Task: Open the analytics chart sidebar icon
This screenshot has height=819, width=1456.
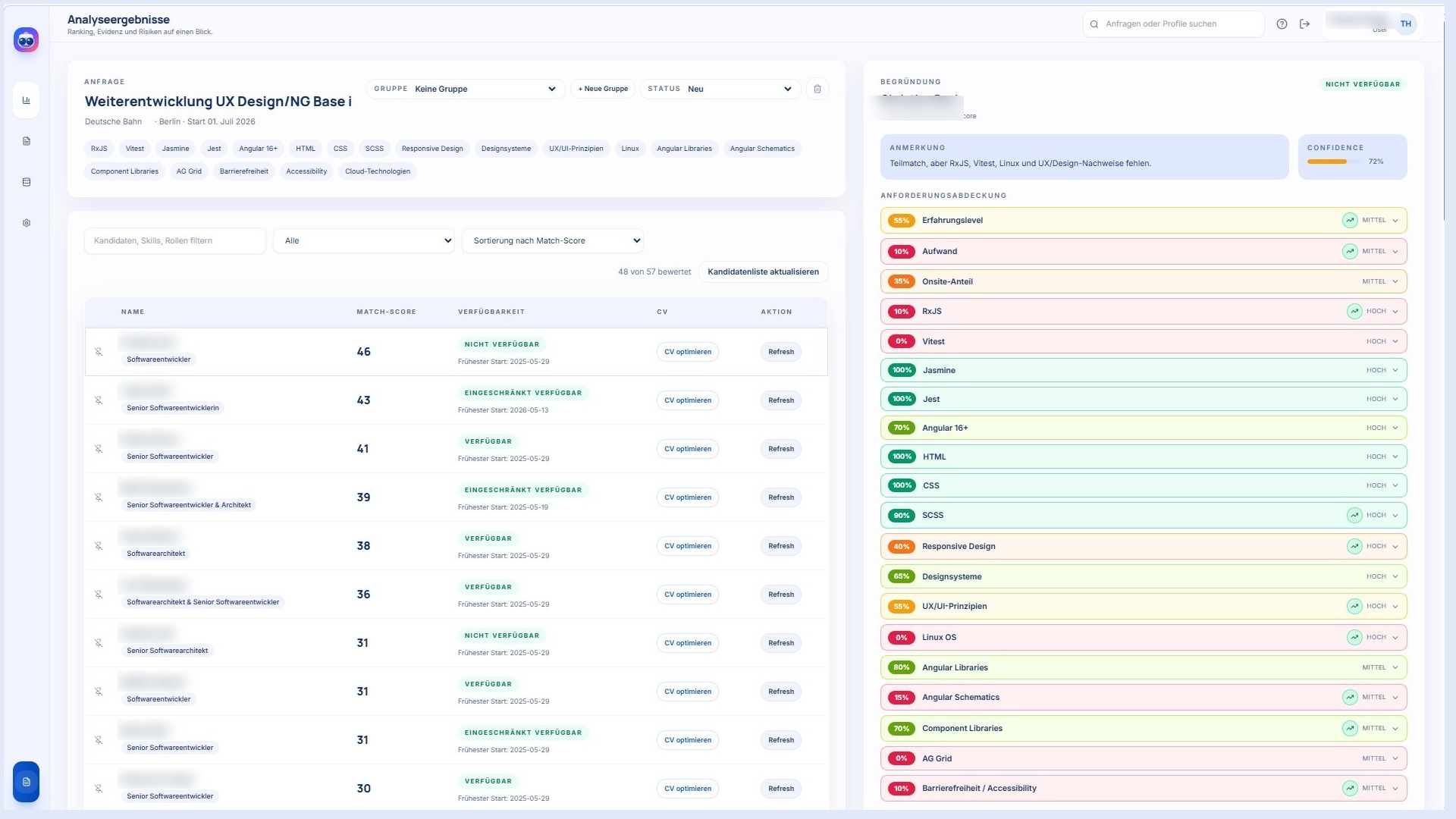Action: (x=27, y=100)
